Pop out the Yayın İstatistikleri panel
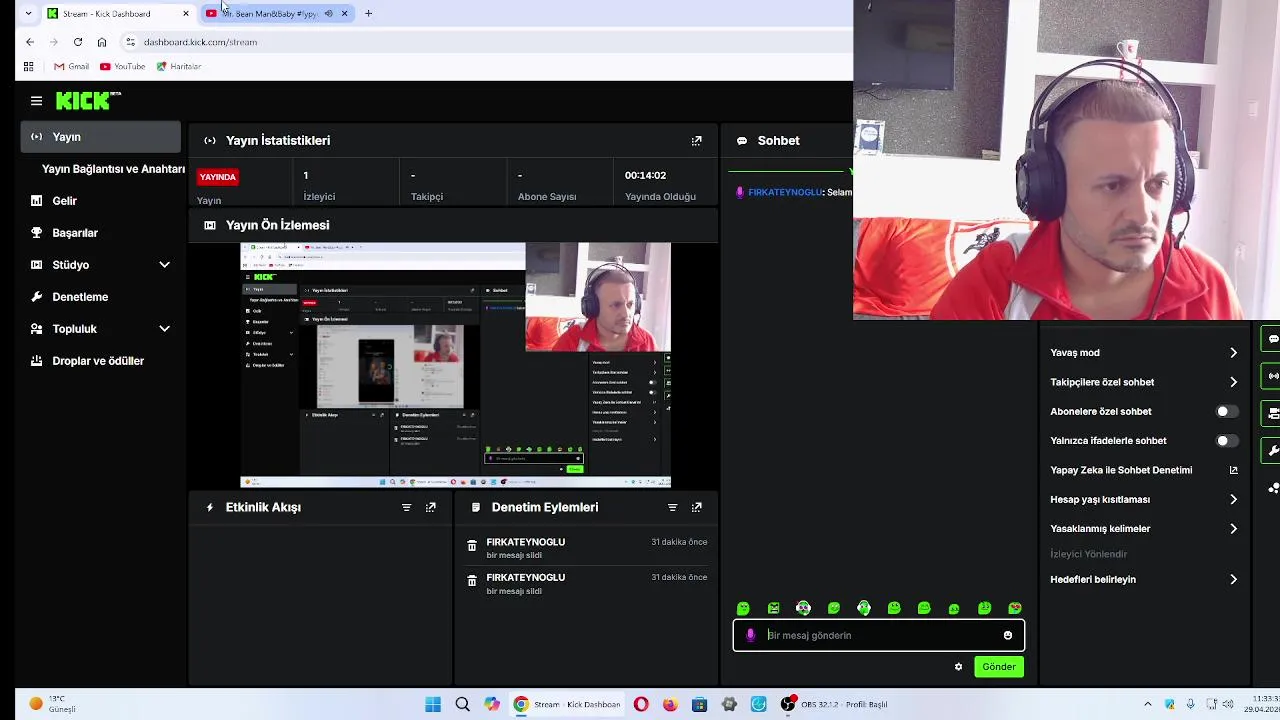This screenshot has height=720, width=1280. point(697,141)
